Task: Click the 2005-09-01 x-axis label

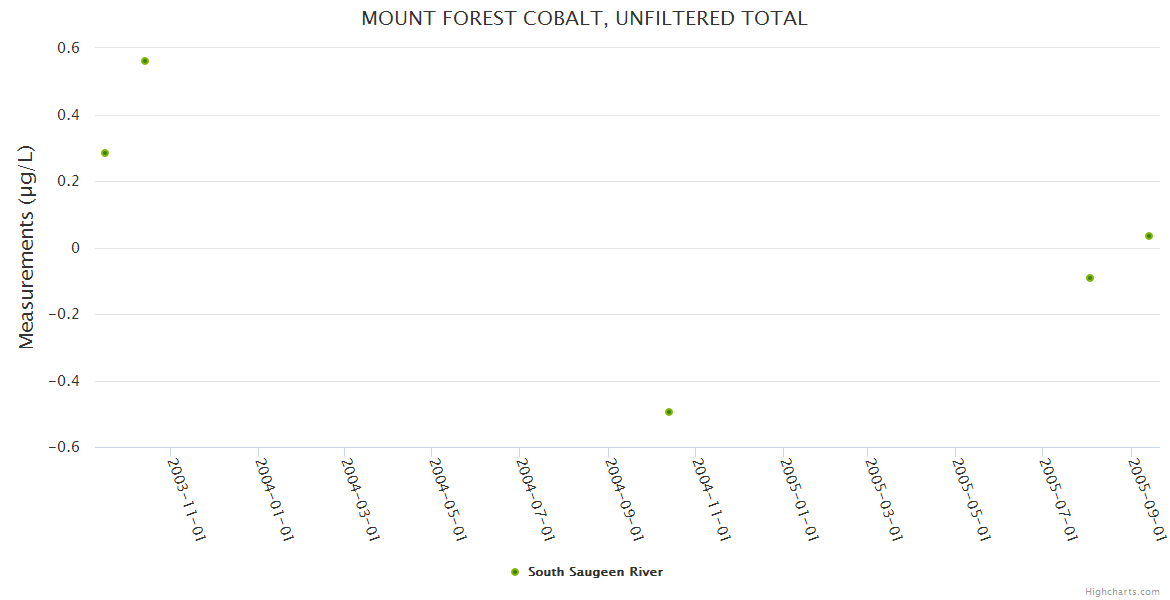Action: click(1147, 499)
